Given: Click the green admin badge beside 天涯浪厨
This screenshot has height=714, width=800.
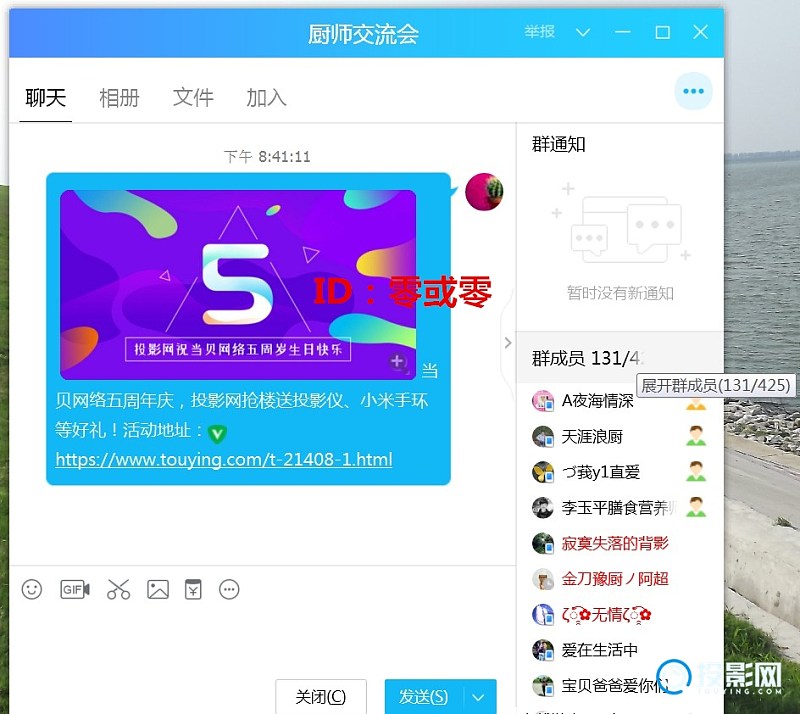Looking at the screenshot, I should click(x=696, y=436).
